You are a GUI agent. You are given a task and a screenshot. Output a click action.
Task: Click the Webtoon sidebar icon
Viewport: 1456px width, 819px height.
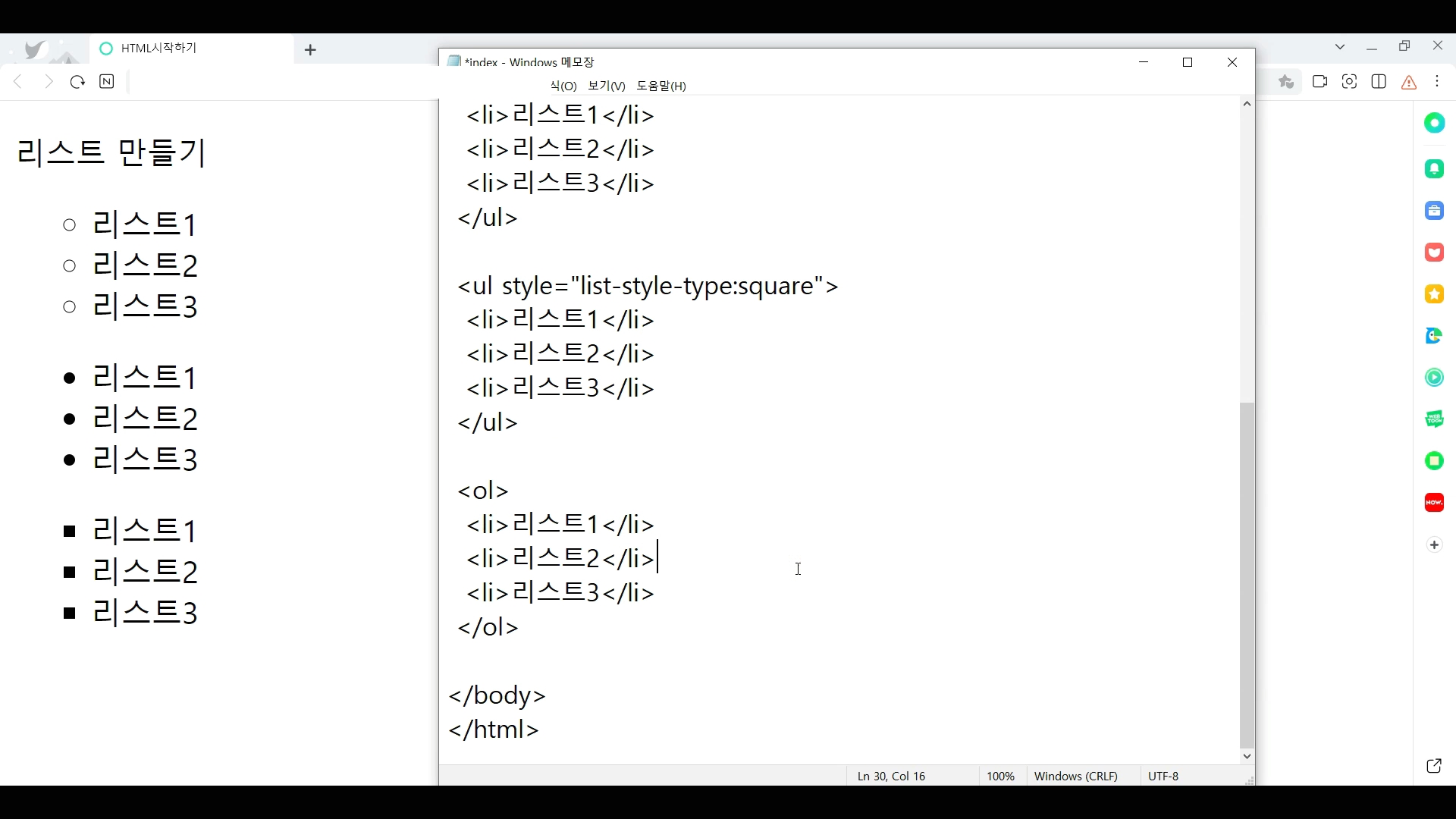1434,419
